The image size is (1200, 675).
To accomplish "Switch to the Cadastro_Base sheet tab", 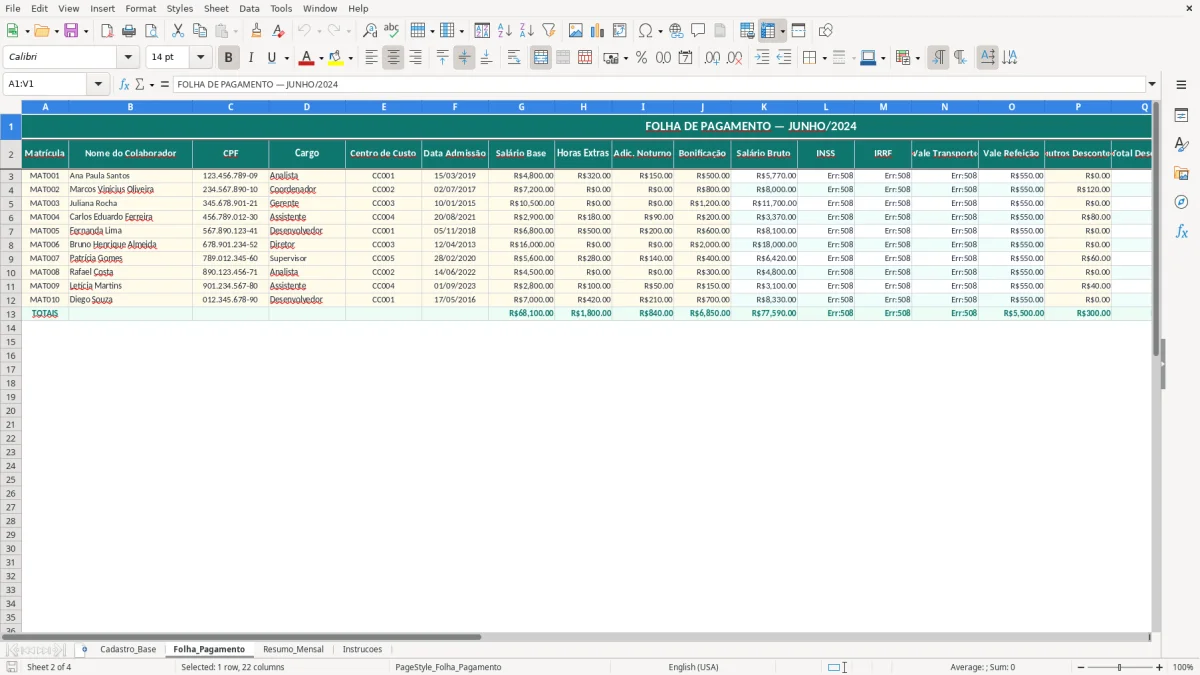I will pos(128,649).
